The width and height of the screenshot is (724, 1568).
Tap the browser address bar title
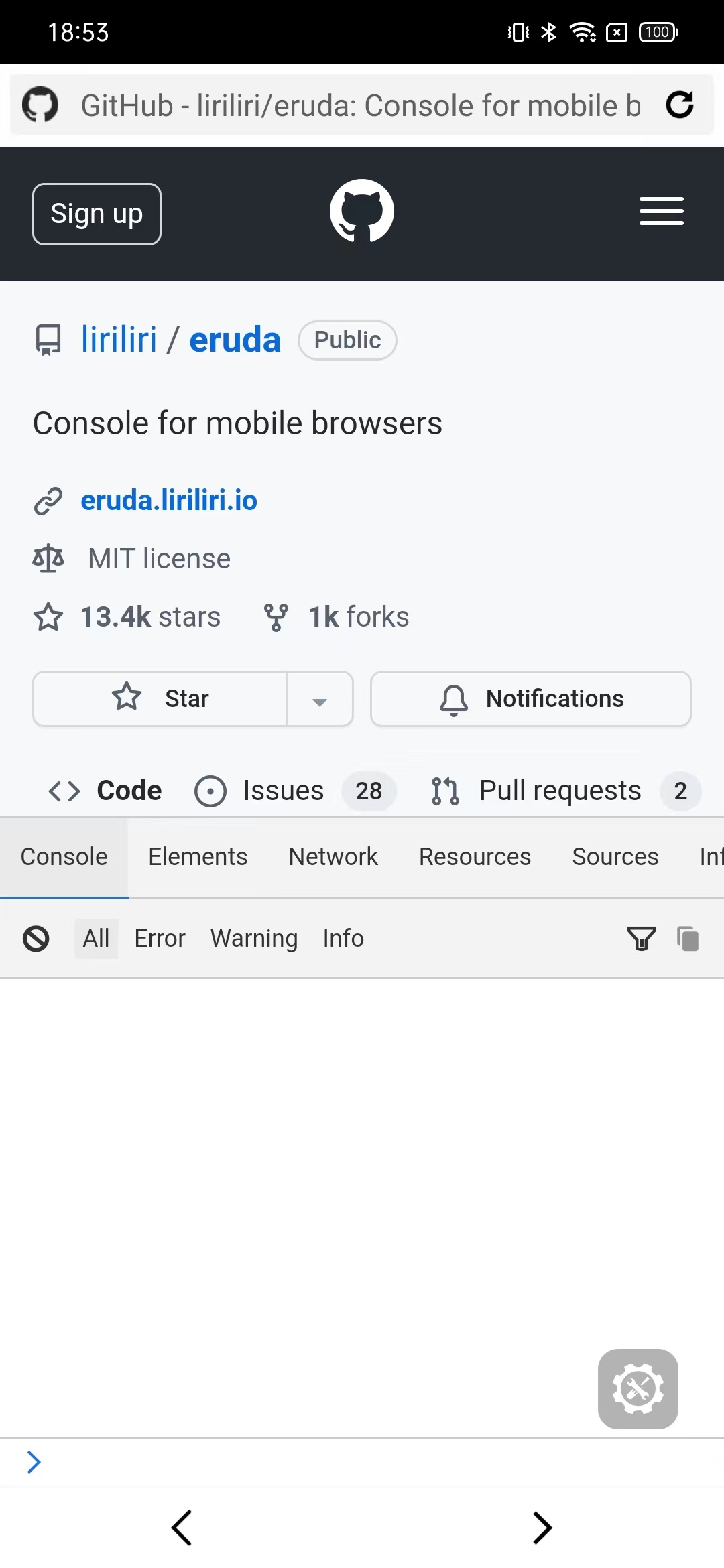[360, 105]
